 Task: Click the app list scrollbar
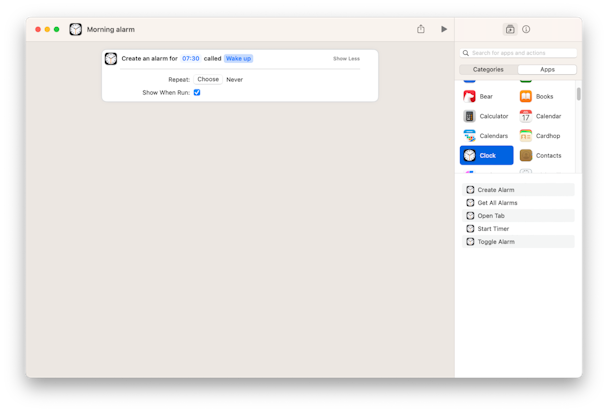tap(579, 94)
